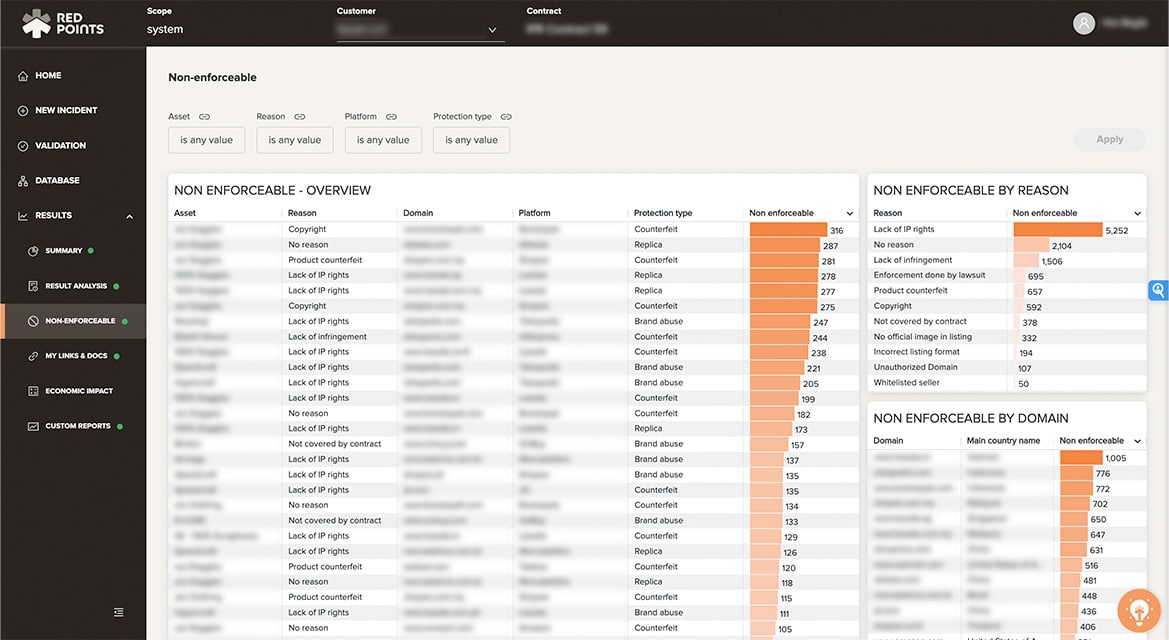This screenshot has height=640, width=1169.
Task: Select the Validation checkmark icon
Action: [x=21, y=145]
